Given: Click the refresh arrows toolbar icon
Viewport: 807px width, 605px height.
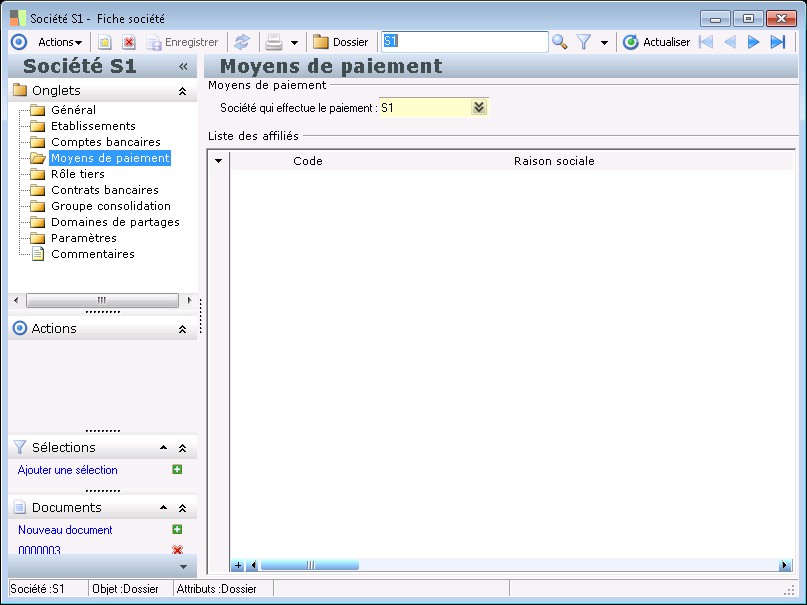Looking at the screenshot, I should [x=241, y=42].
